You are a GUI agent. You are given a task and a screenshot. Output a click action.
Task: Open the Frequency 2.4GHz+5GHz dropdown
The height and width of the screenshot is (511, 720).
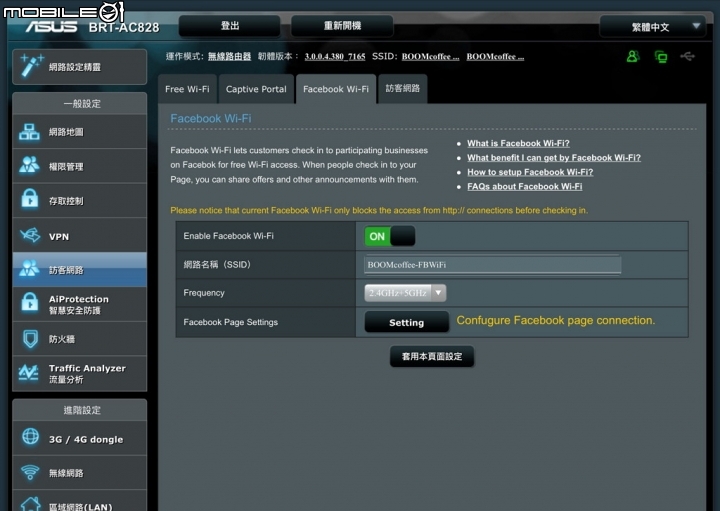pyautogui.click(x=405, y=293)
